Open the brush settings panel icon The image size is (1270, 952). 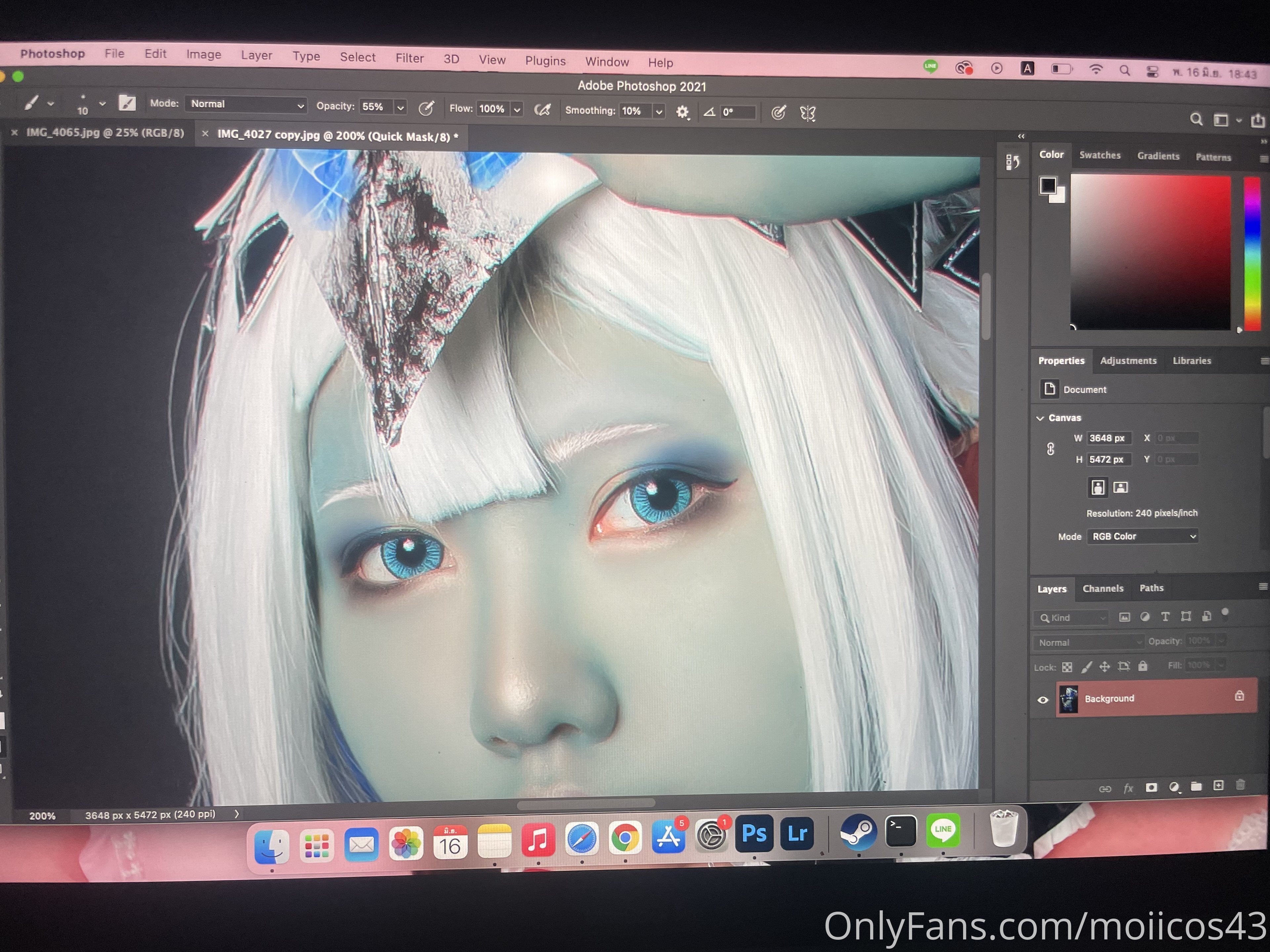click(127, 103)
